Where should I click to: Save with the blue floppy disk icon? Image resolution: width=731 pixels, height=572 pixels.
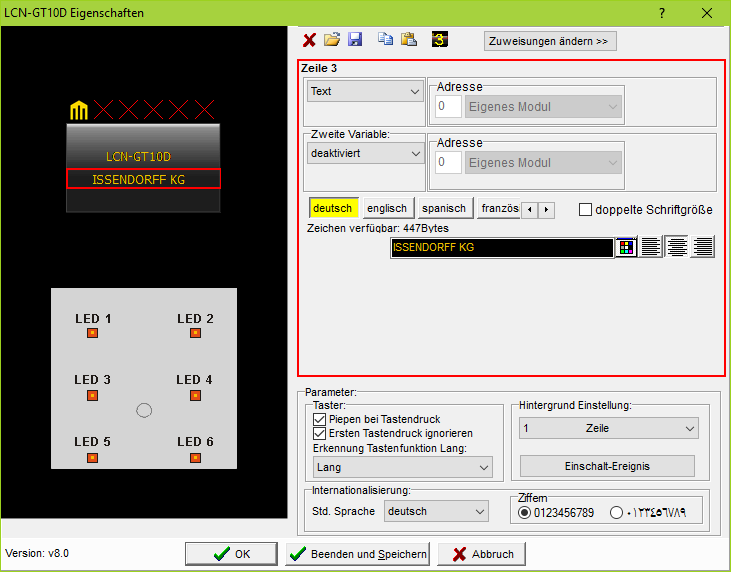tap(355, 40)
